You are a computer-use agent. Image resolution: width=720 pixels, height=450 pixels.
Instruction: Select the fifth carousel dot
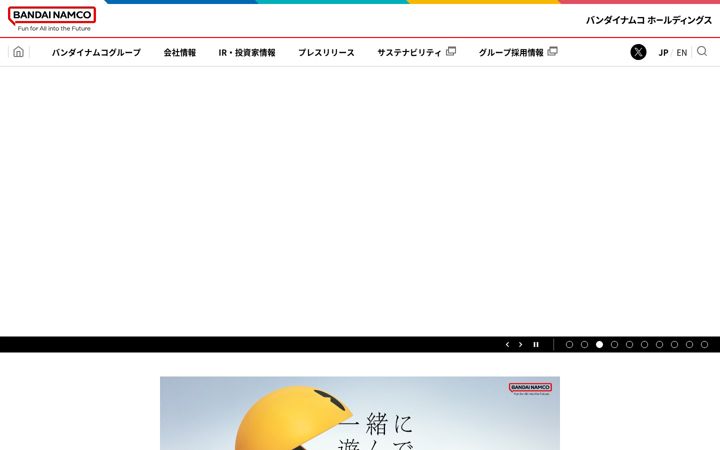pos(630,344)
